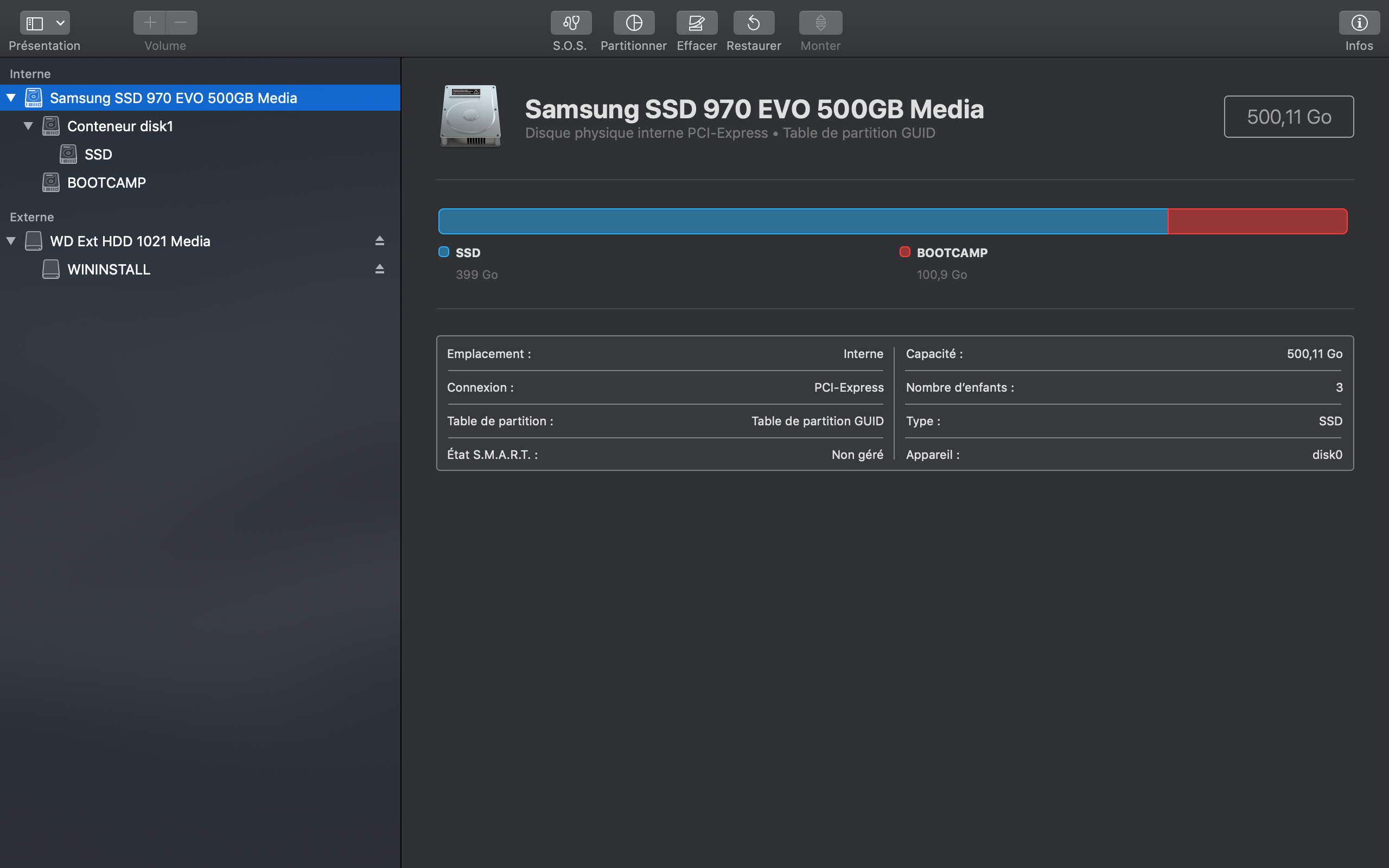Eject the WININSTALL volume
The image size is (1389, 868).
point(379,269)
